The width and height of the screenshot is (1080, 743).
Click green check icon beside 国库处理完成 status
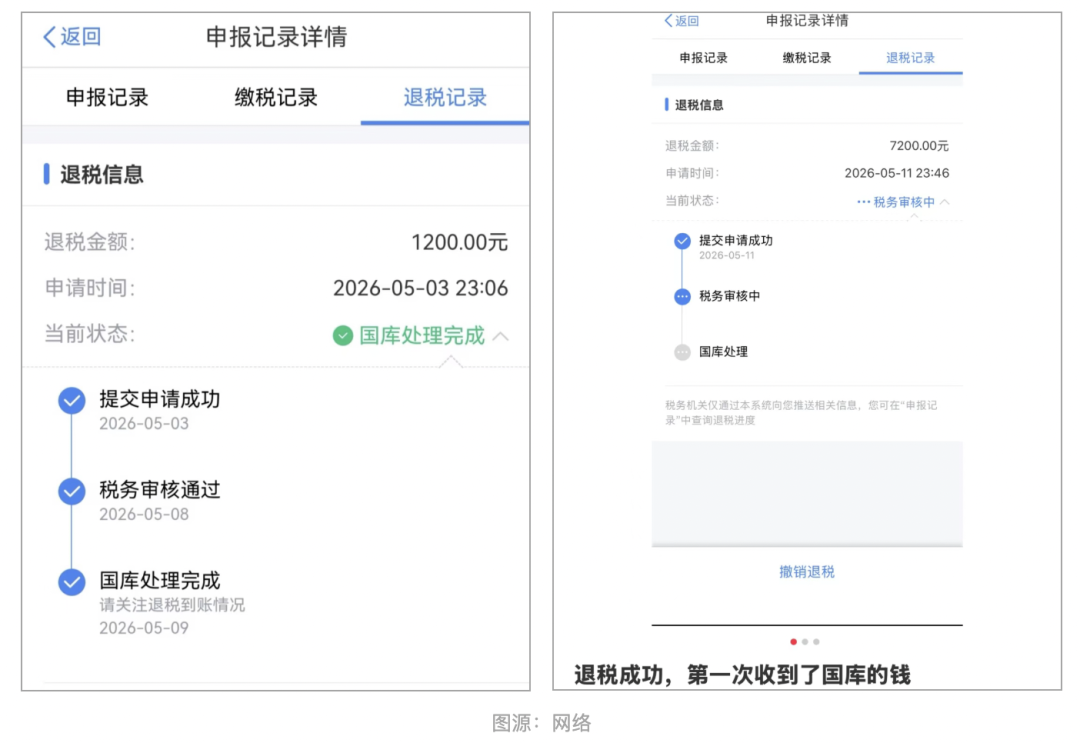click(x=343, y=336)
